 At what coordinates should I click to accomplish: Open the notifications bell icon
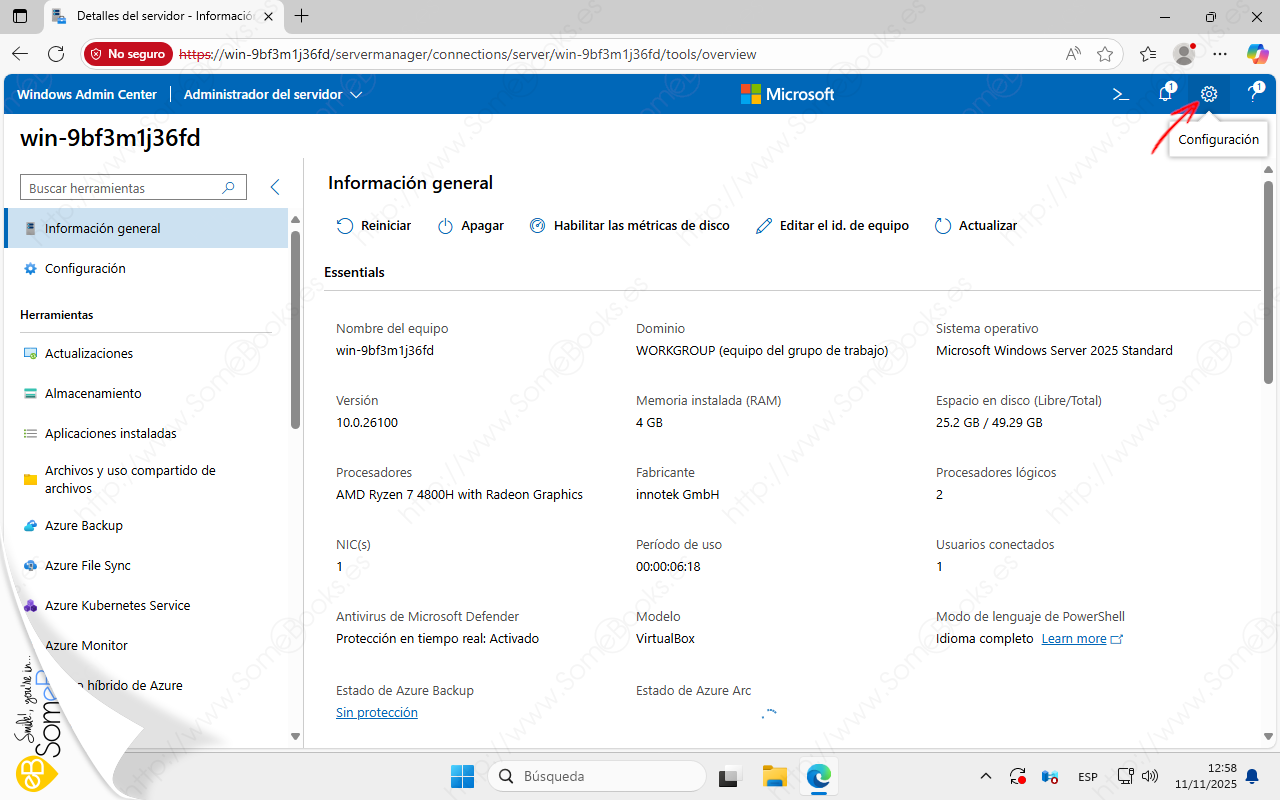(x=1165, y=94)
